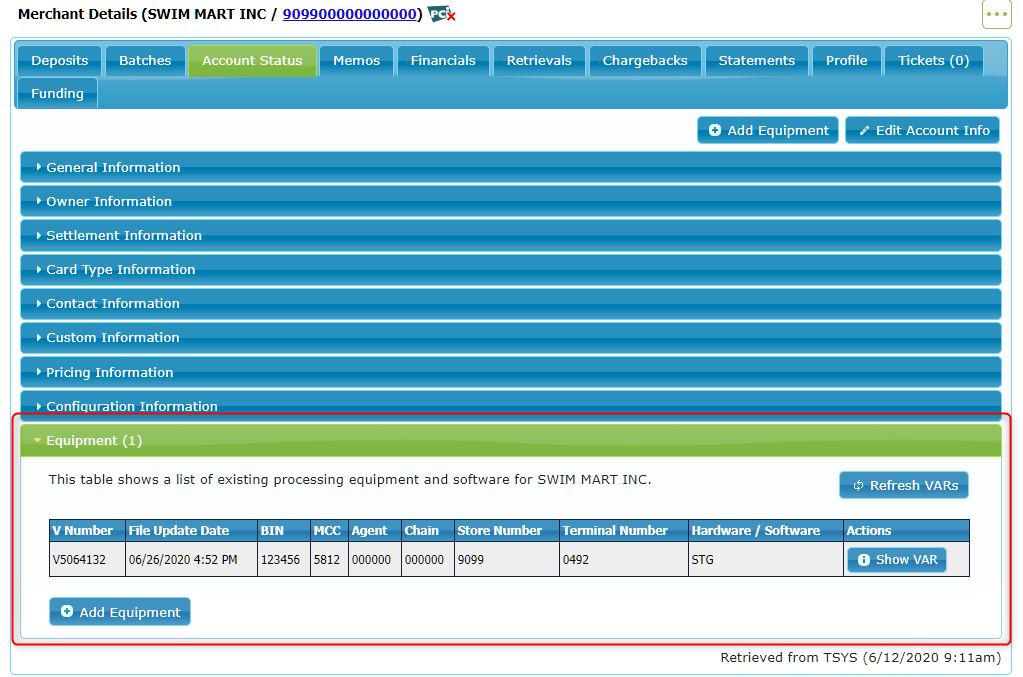Go to the Memos tab
Viewport: 1023px width, 677px height.
coord(356,61)
